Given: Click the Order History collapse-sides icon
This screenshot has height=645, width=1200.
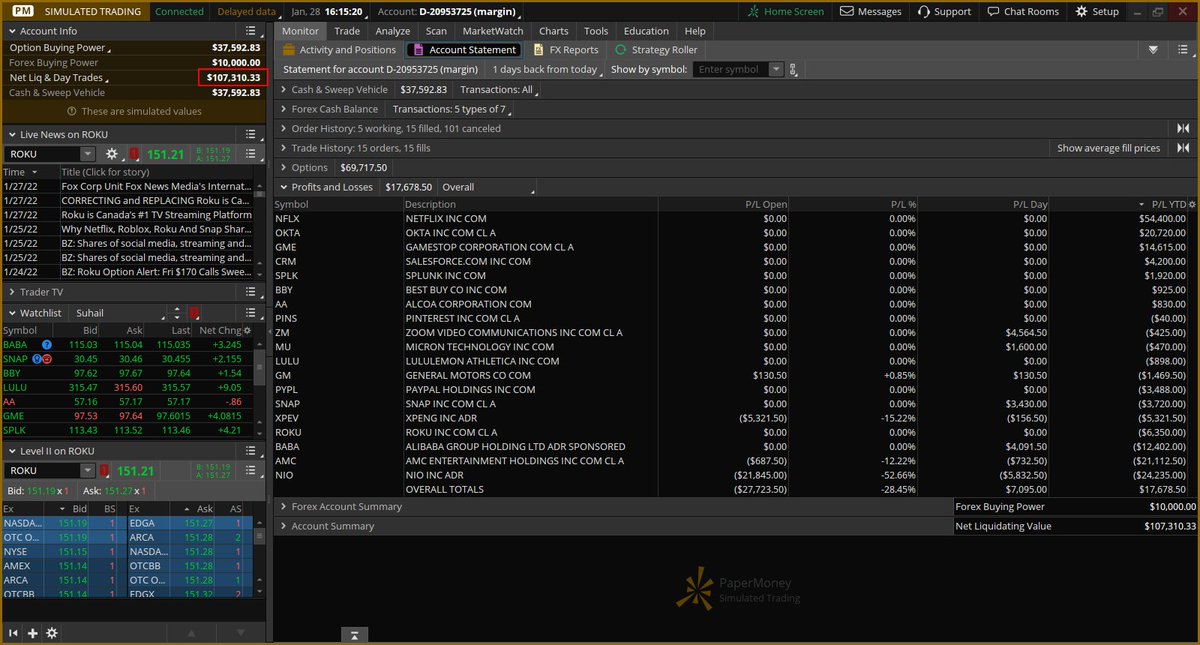Looking at the screenshot, I should click(x=1183, y=128).
